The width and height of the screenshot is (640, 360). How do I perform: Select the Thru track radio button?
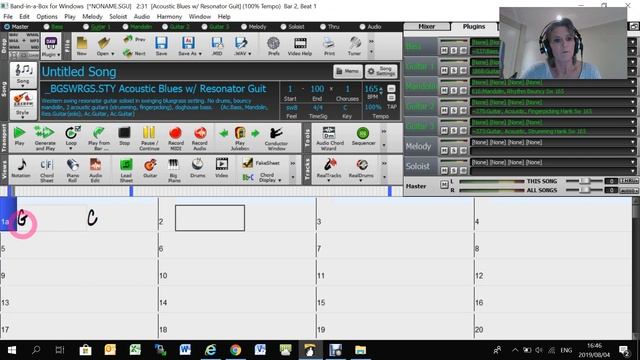323,27
